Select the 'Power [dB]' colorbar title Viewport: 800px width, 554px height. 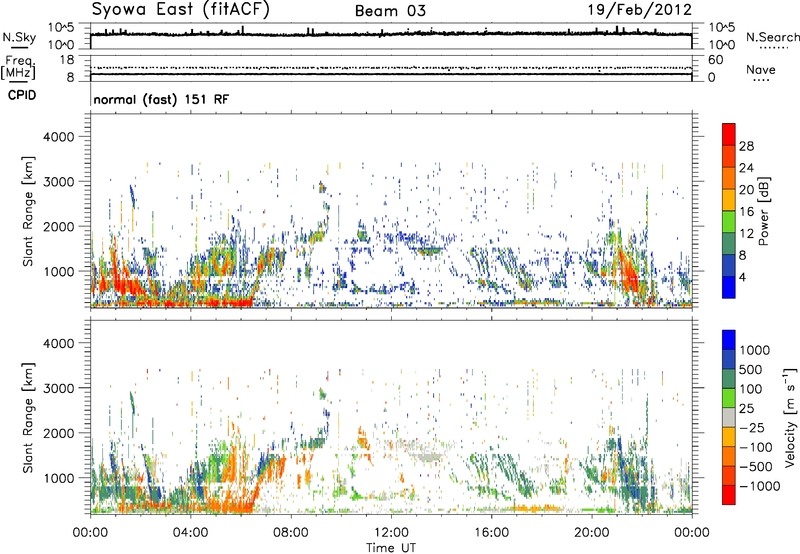[x=763, y=211]
